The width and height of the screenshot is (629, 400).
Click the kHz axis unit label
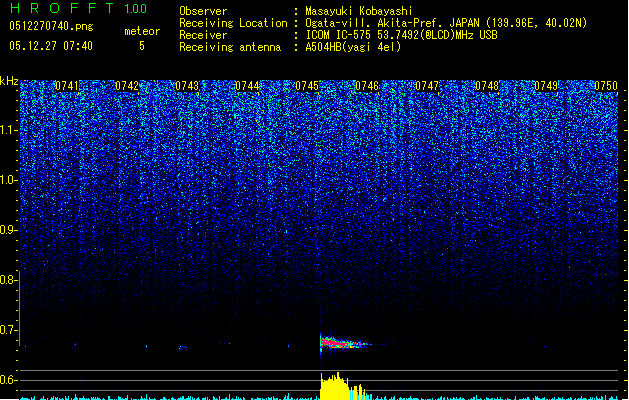coord(9,81)
